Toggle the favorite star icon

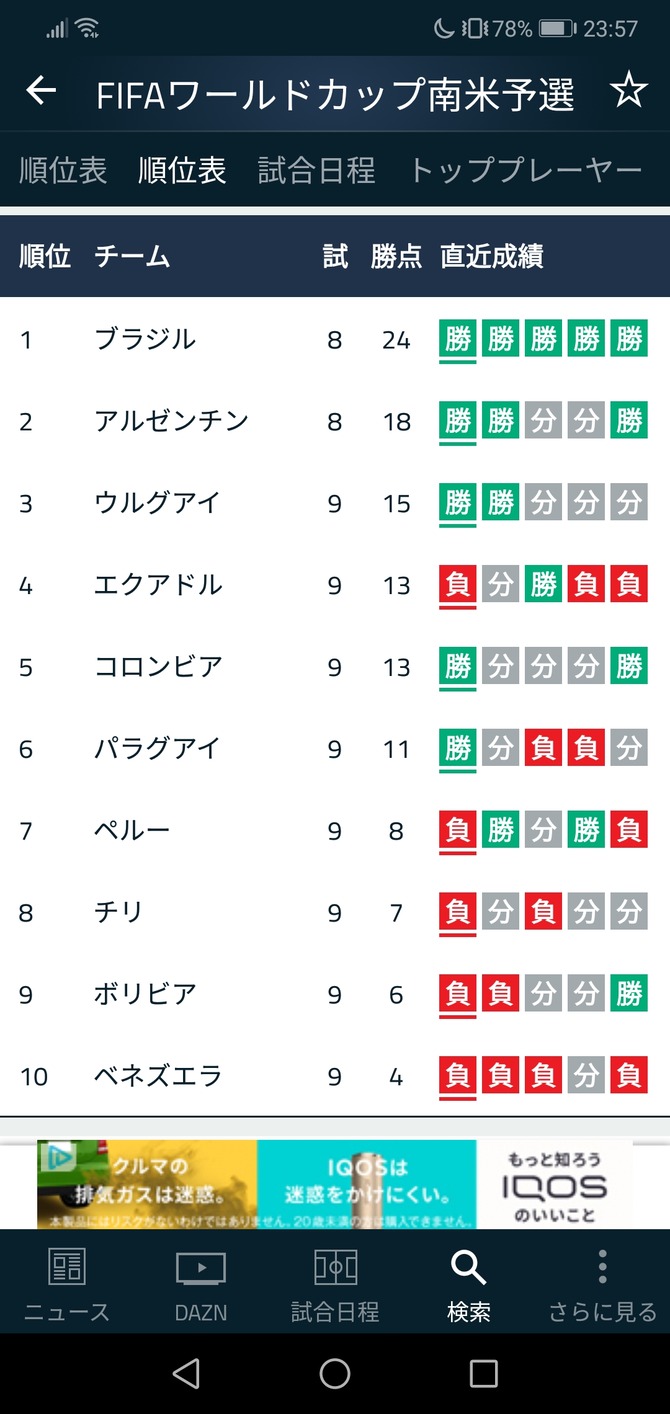point(628,92)
